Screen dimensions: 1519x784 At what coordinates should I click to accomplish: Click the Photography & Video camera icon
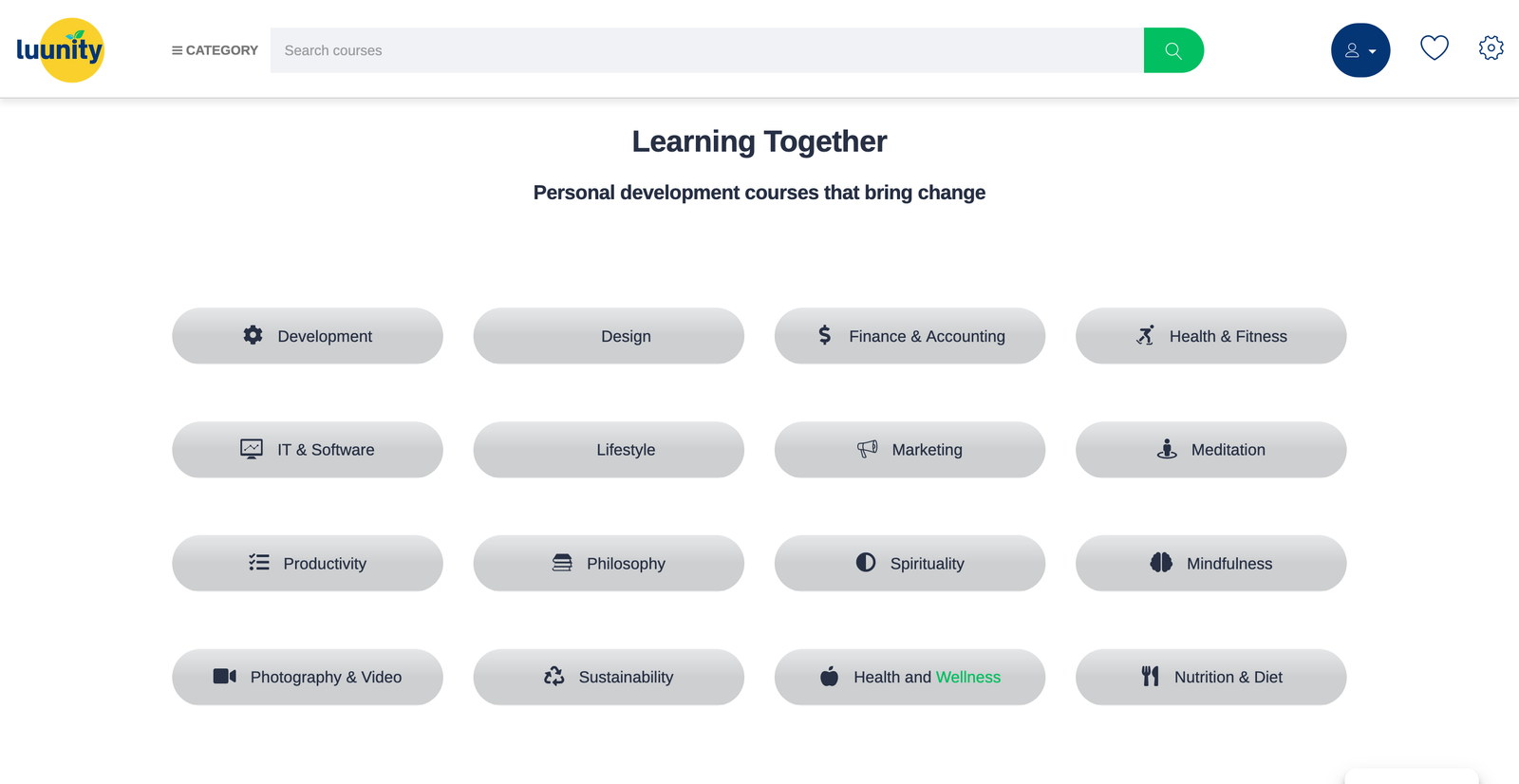[225, 676]
